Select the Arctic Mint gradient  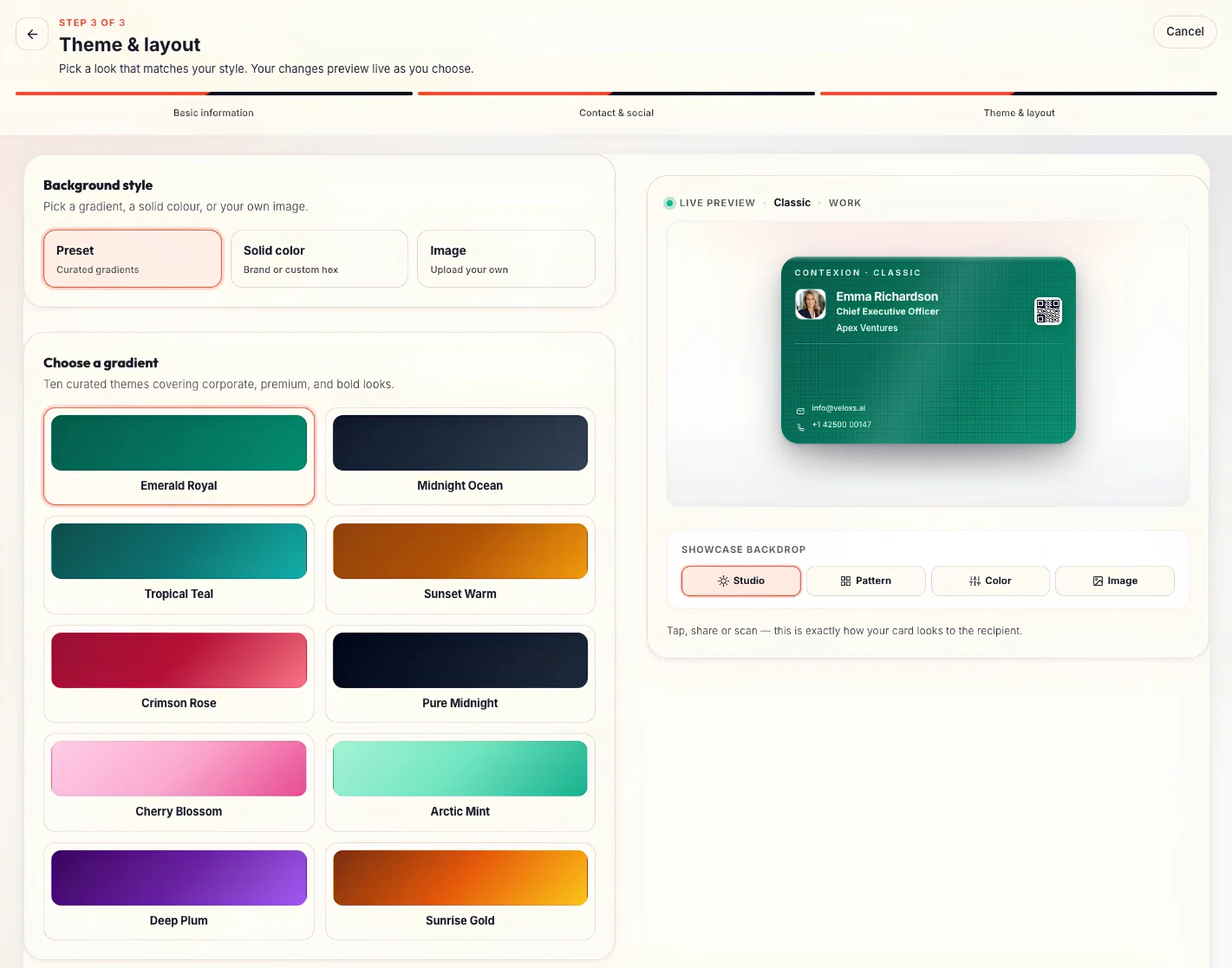[460, 783]
